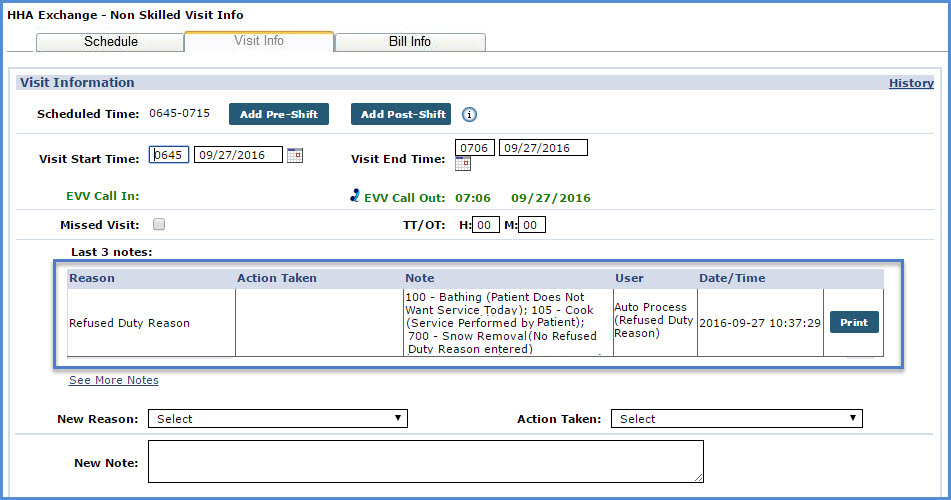Open the New Reason dropdown
This screenshot has height=500, width=951.
coord(278,419)
